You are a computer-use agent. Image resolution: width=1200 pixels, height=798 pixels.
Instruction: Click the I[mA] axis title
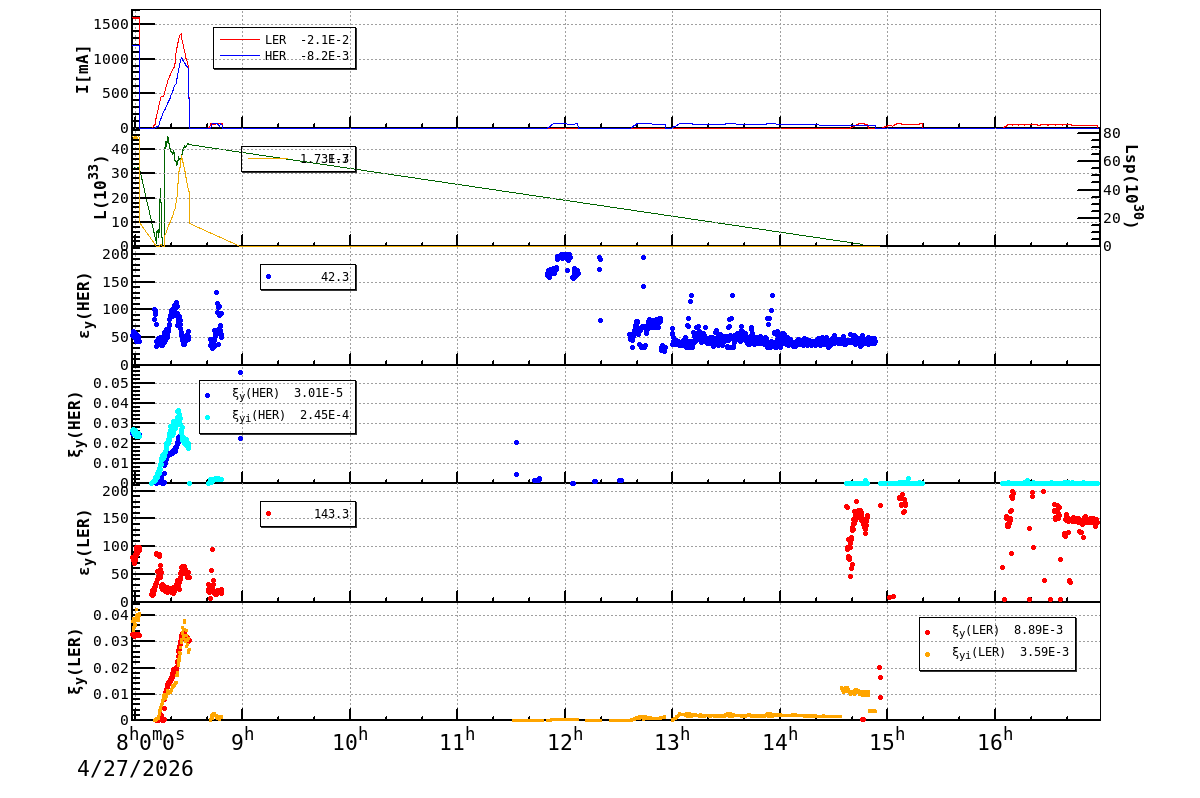(x=83, y=69)
